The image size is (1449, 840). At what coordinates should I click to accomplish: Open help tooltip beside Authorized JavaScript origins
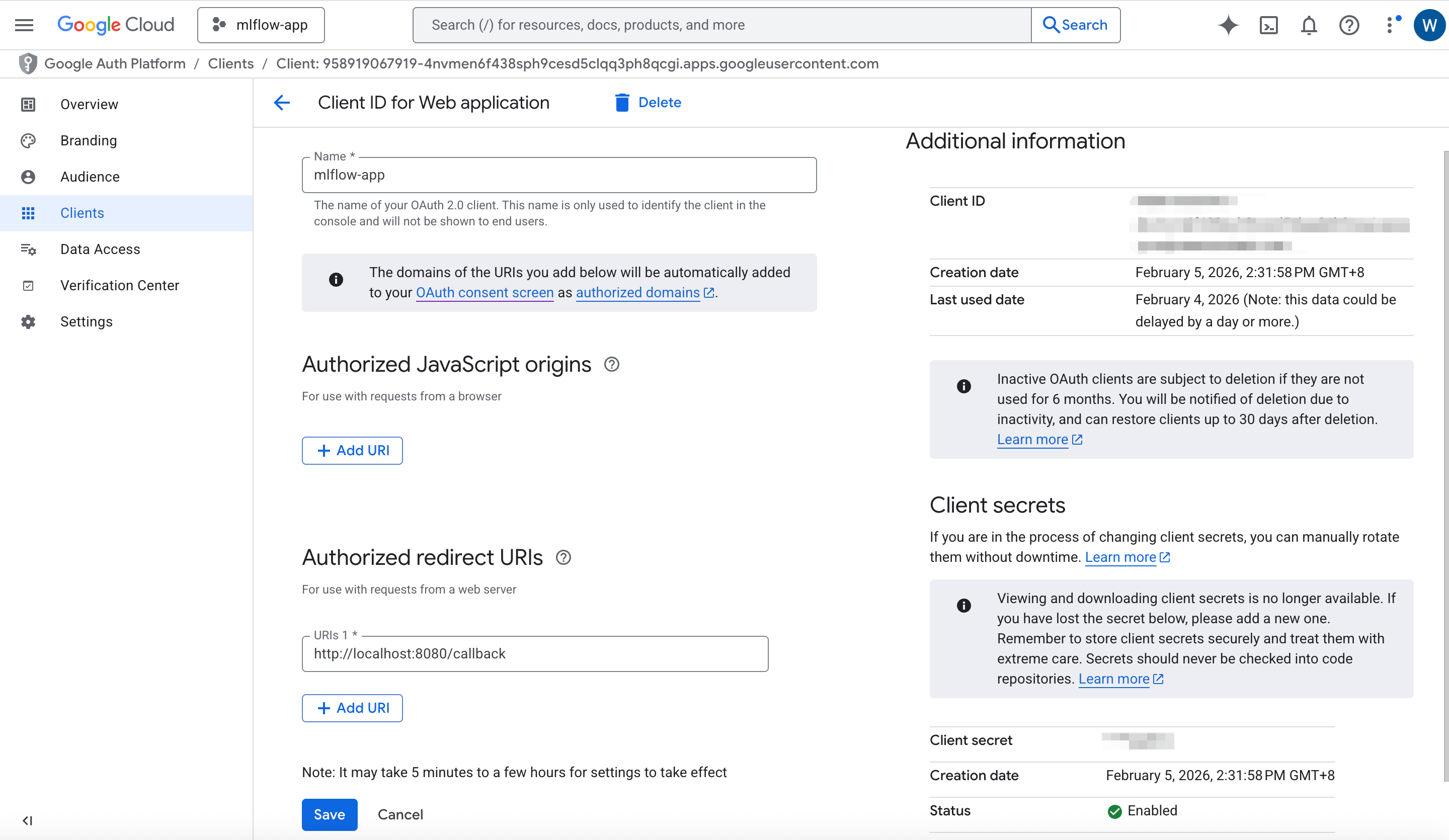tap(611, 364)
